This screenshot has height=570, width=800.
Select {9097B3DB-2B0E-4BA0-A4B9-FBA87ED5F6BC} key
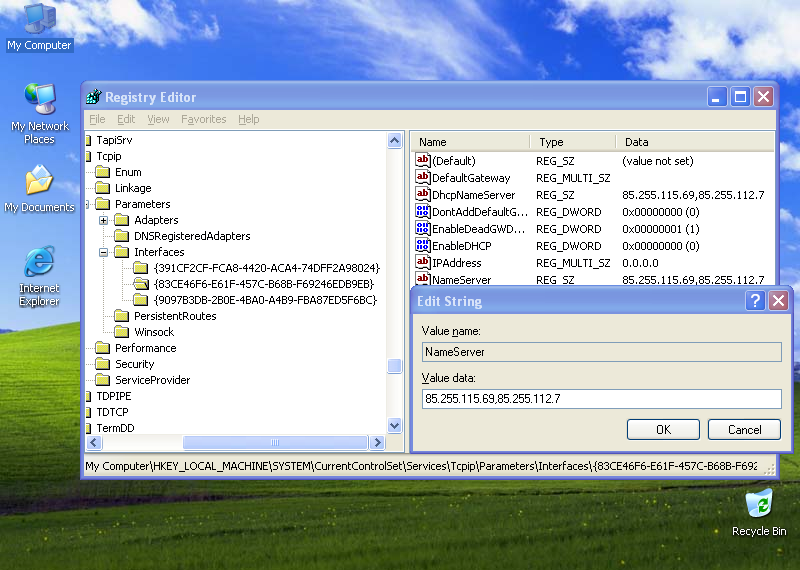point(265,300)
